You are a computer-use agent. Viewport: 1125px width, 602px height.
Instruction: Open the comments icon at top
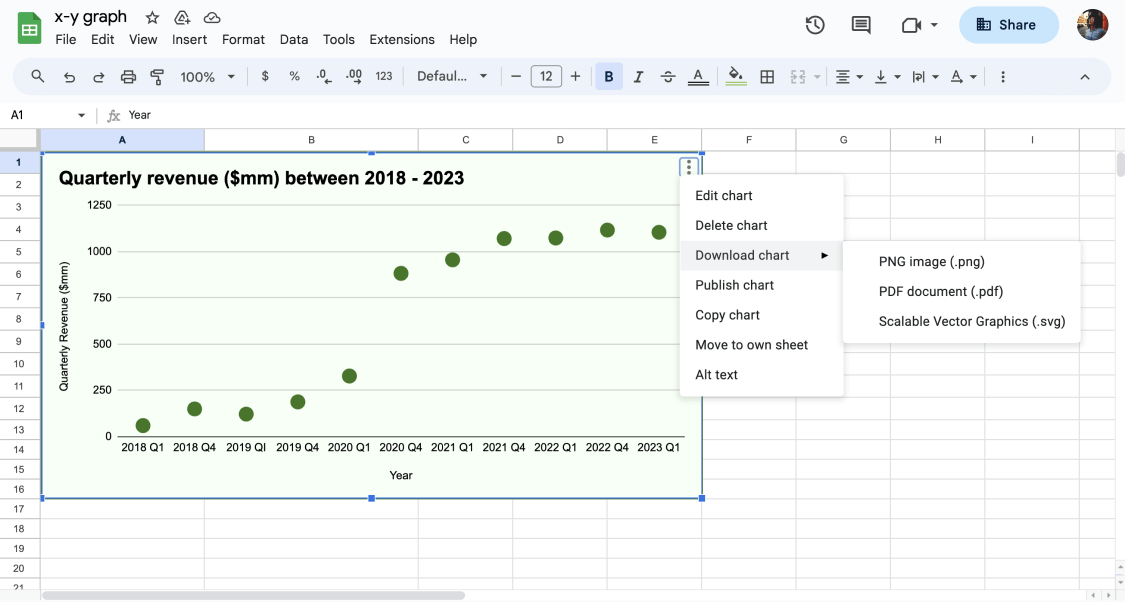tap(861, 25)
